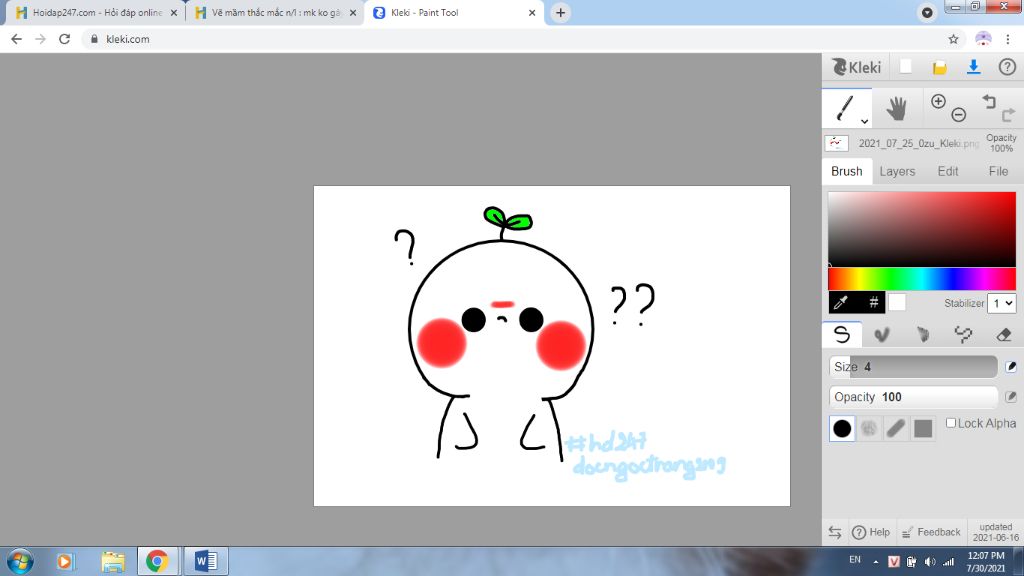This screenshot has height=576, width=1024.
Task: Click the Kleki logo
Action: tap(856, 67)
